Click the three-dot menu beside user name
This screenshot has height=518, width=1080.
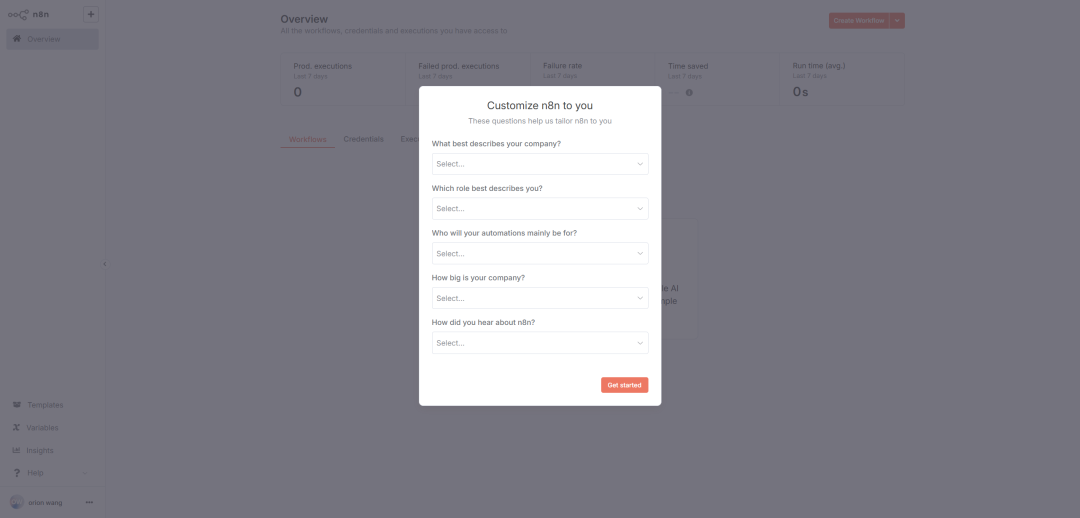coord(89,502)
